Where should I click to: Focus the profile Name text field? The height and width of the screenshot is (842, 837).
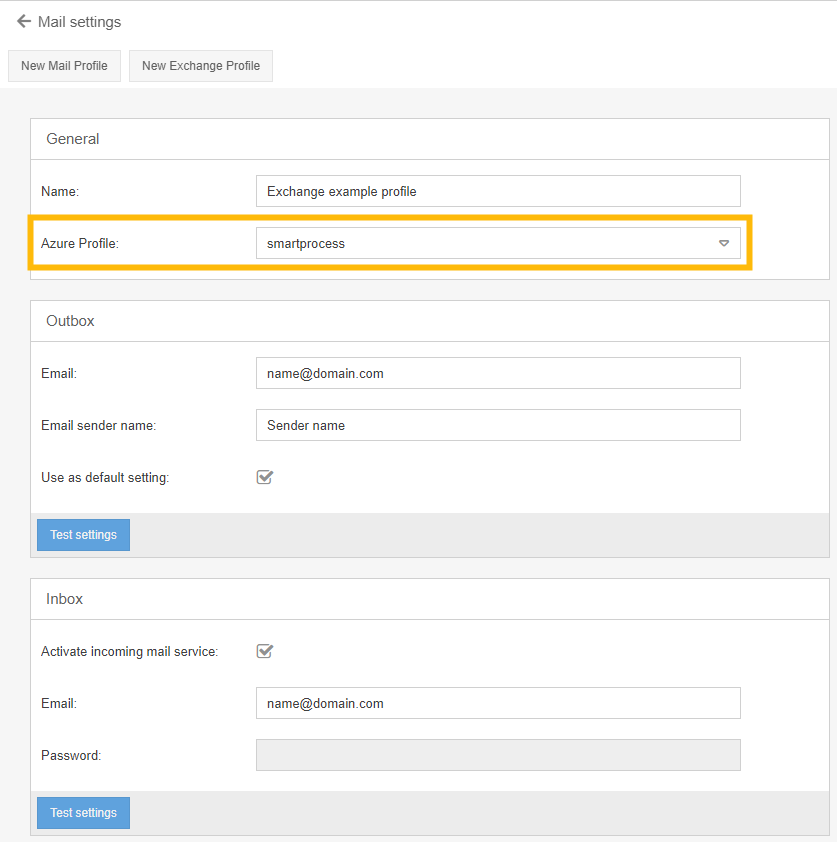click(x=498, y=191)
